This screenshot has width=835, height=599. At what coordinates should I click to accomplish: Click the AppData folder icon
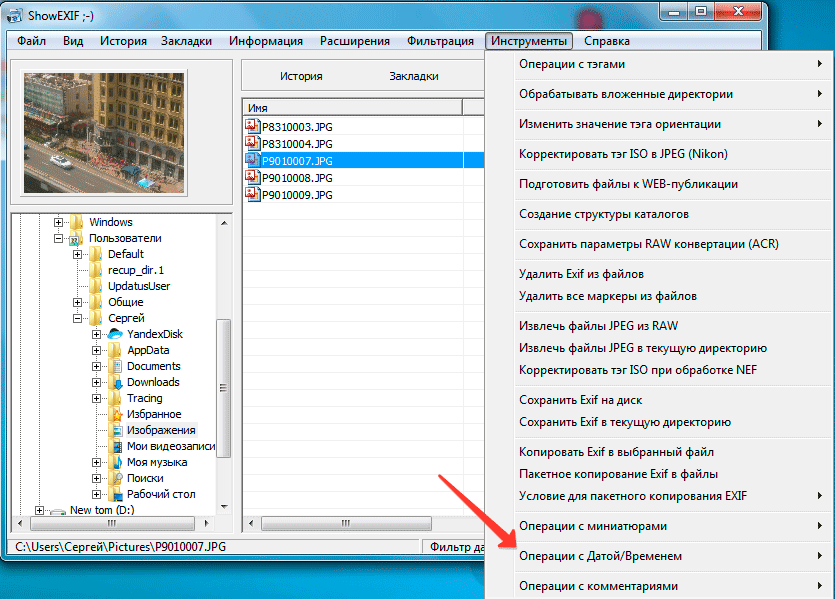click(x=115, y=350)
